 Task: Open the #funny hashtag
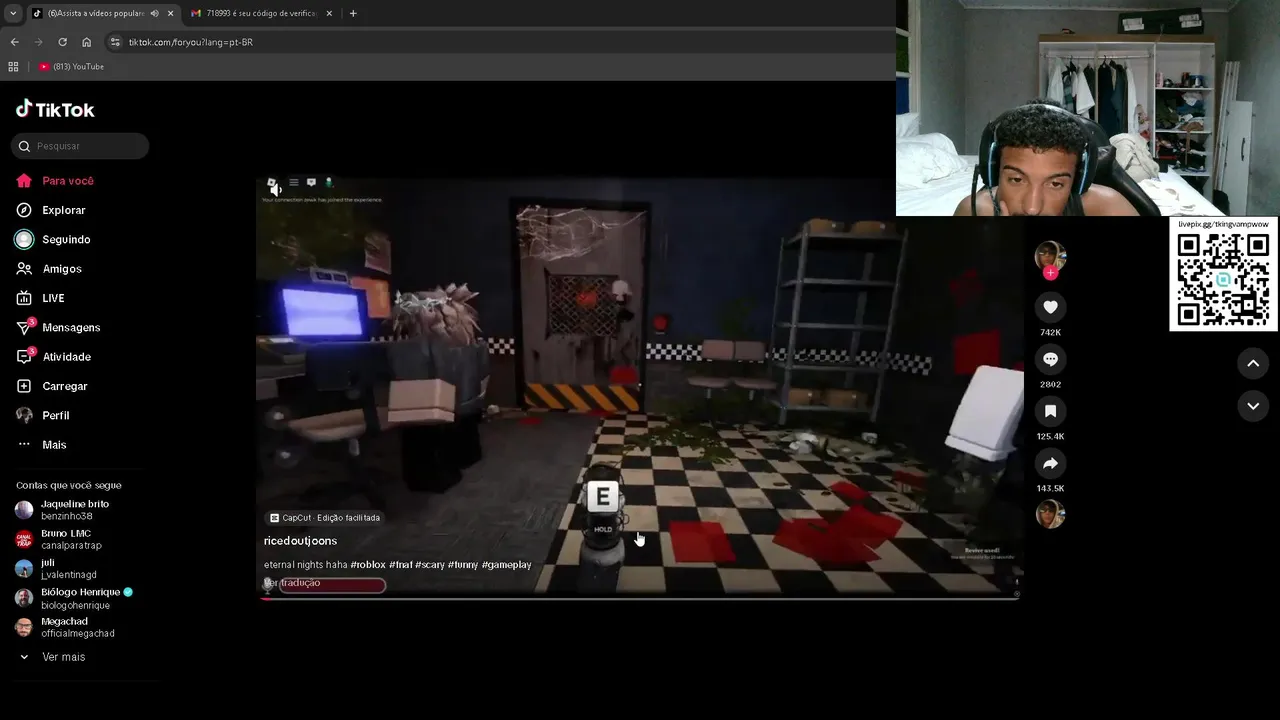click(463, 565)
